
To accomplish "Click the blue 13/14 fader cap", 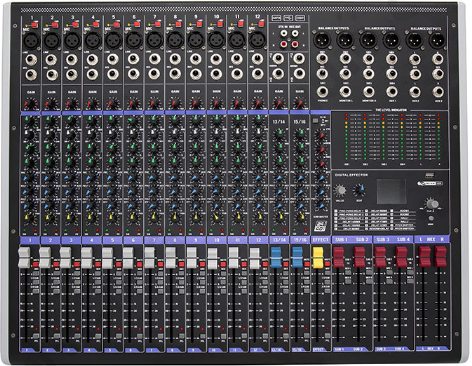I will tap(276, 257).
